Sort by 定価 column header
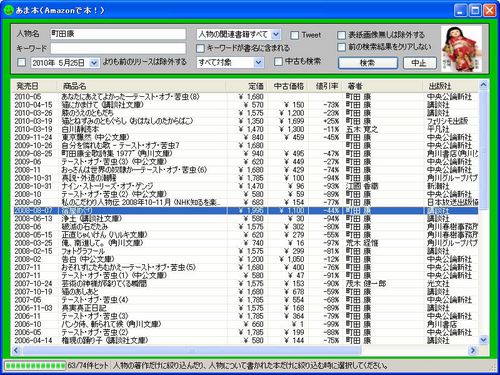Image resolution: width=500 pixels, height=375 pixels. tap(247, 86)
